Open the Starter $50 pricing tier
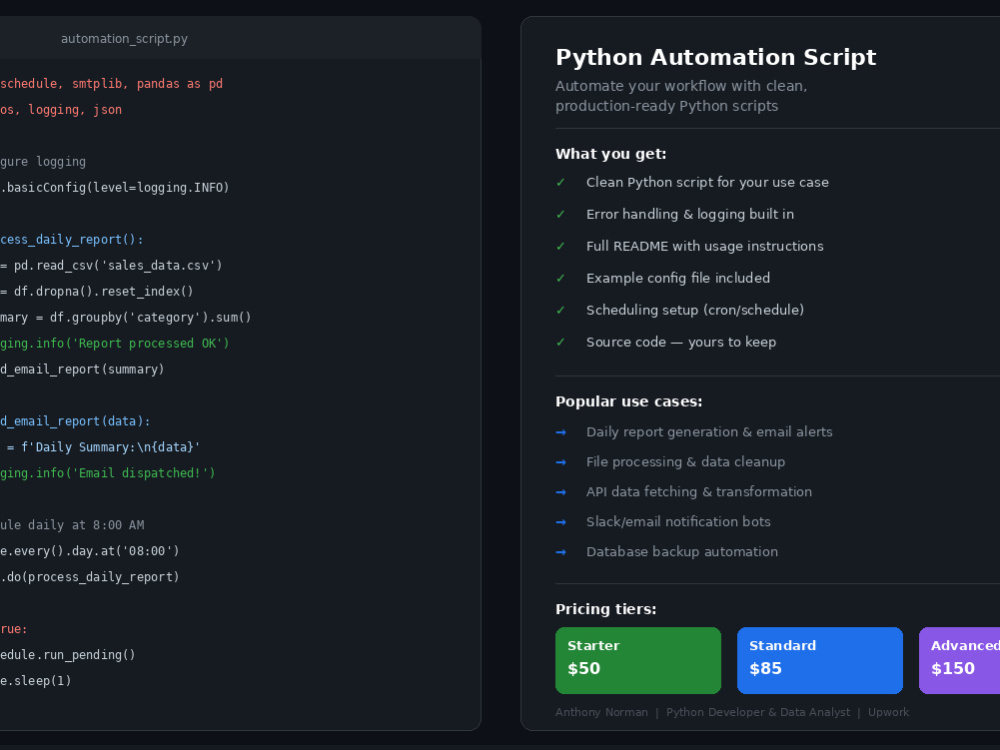The image size is (1000, 750). pos(638,660)
